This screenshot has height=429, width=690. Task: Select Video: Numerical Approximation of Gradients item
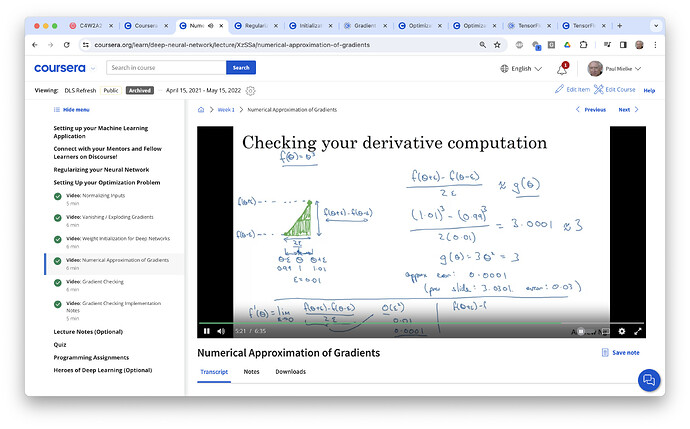(114, 264)
